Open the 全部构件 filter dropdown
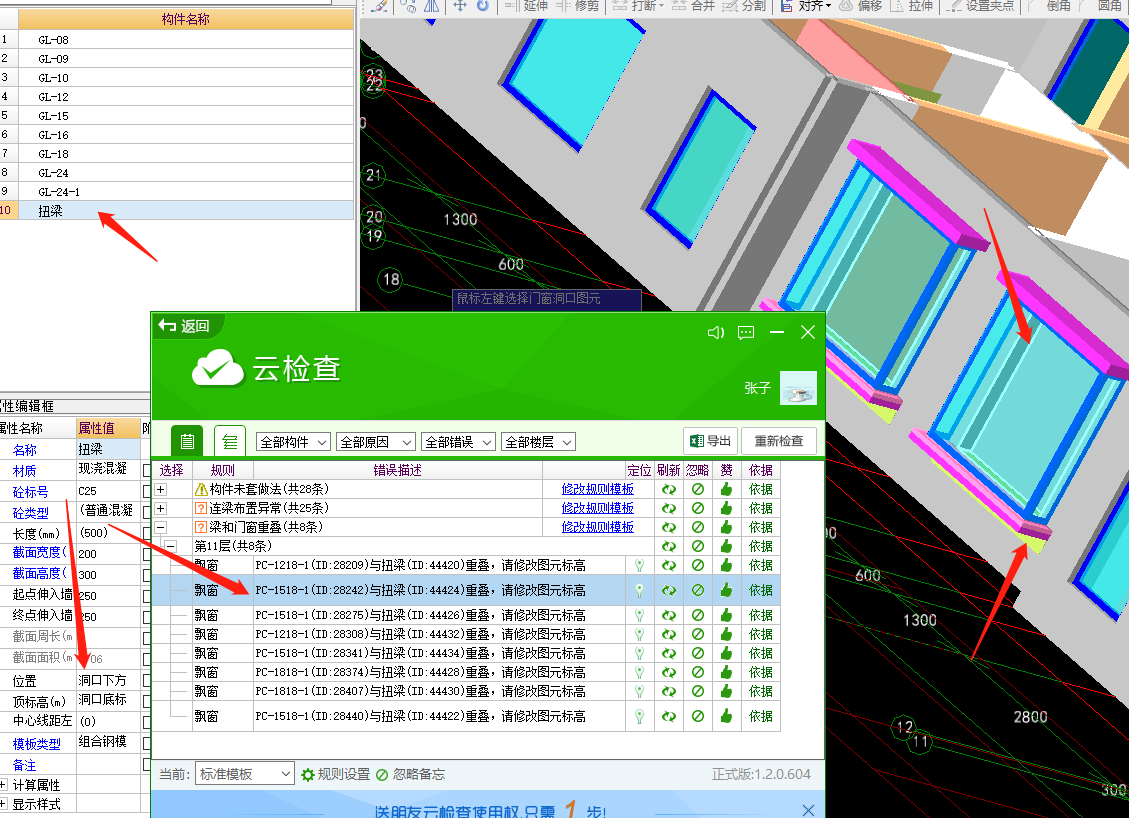Viewport: 1129px width, 818px height. click(293, 442)
